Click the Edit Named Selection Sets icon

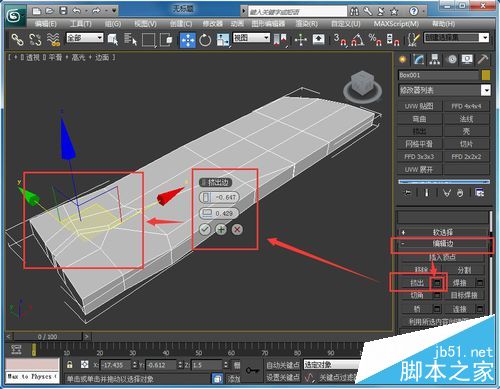coord(413,40)
